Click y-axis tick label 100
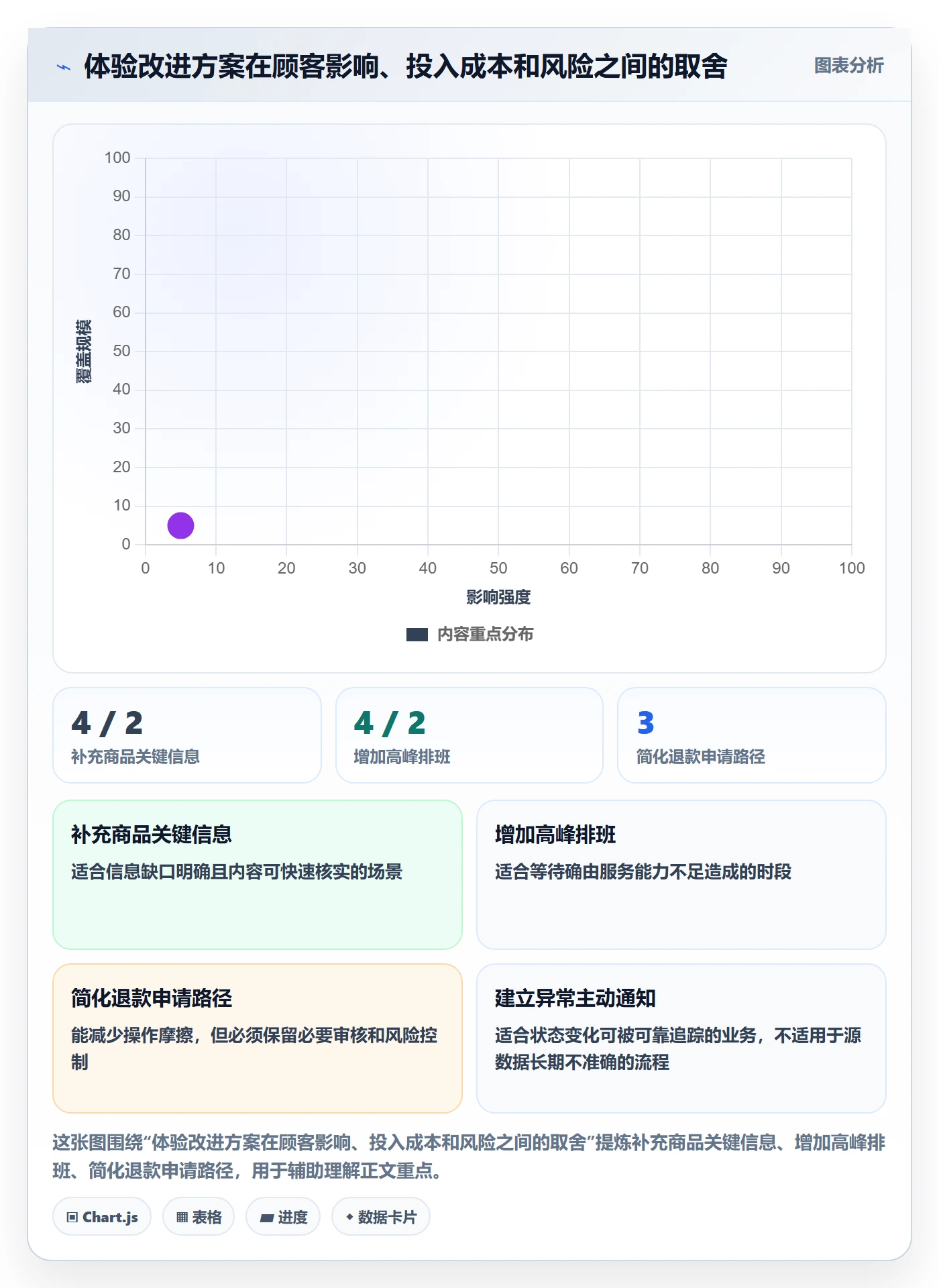The height and width of the screenshot is (1288, 939). pyautogui.click(x=117, y=158)
